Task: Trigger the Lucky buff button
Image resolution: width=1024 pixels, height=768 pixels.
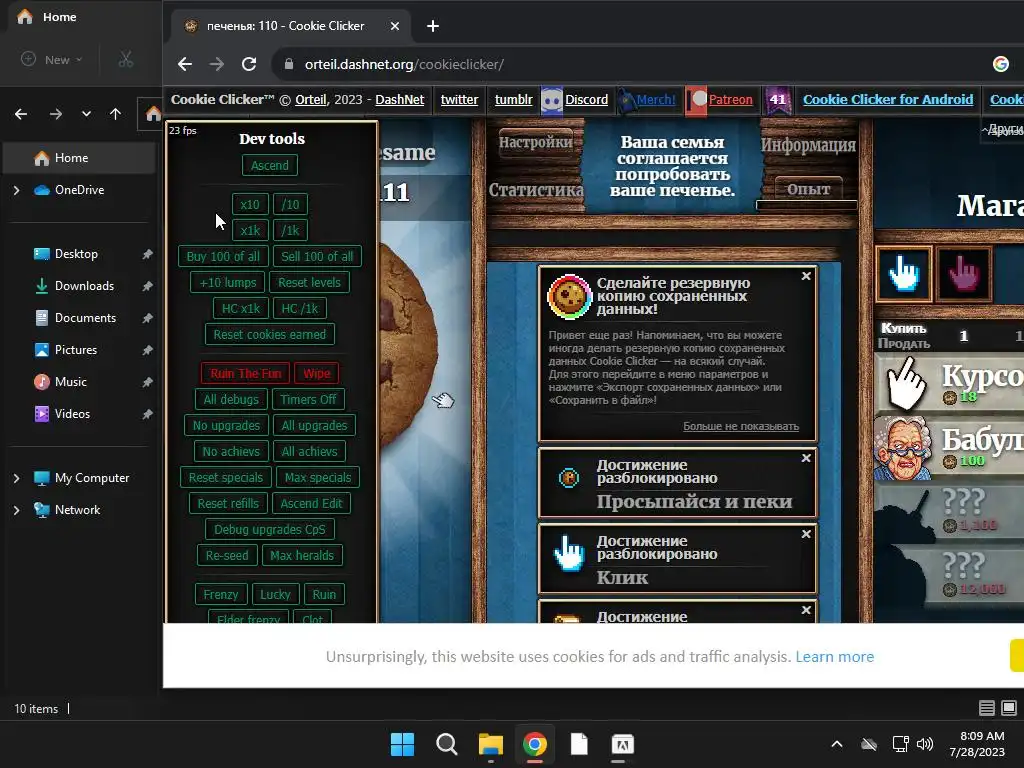Action: coord(275,594)
